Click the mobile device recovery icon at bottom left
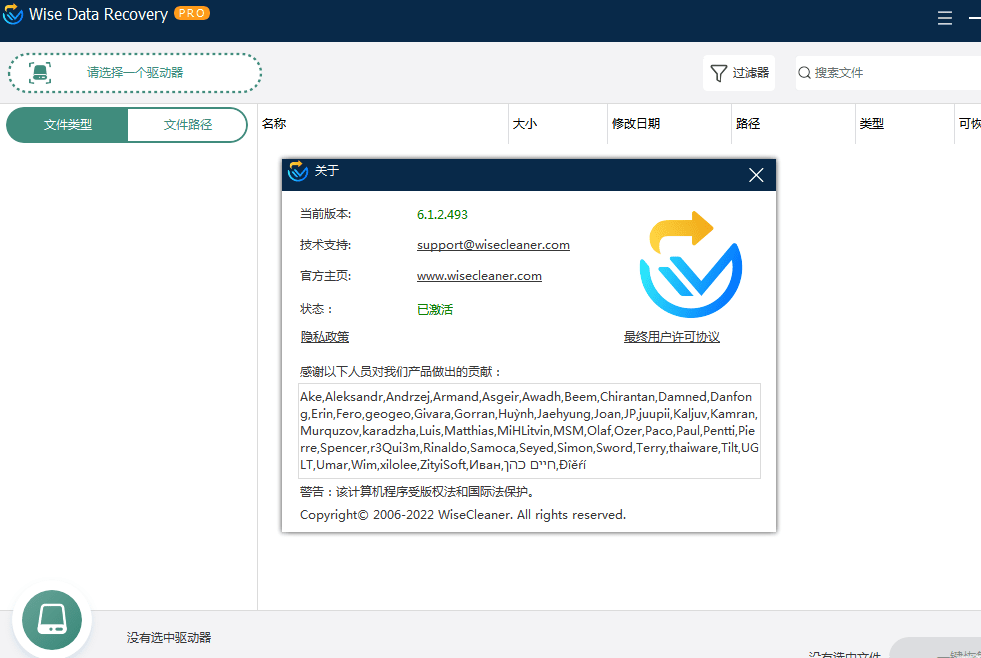 point(50,619)
